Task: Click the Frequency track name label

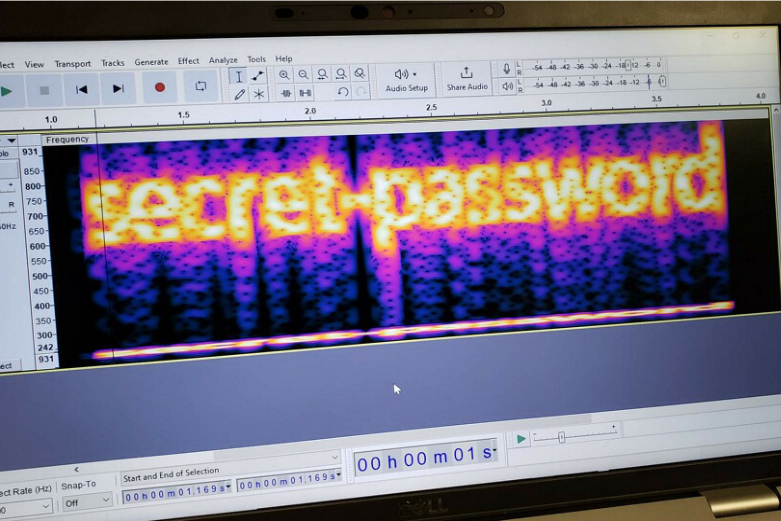Action: [x=67, y=139]
